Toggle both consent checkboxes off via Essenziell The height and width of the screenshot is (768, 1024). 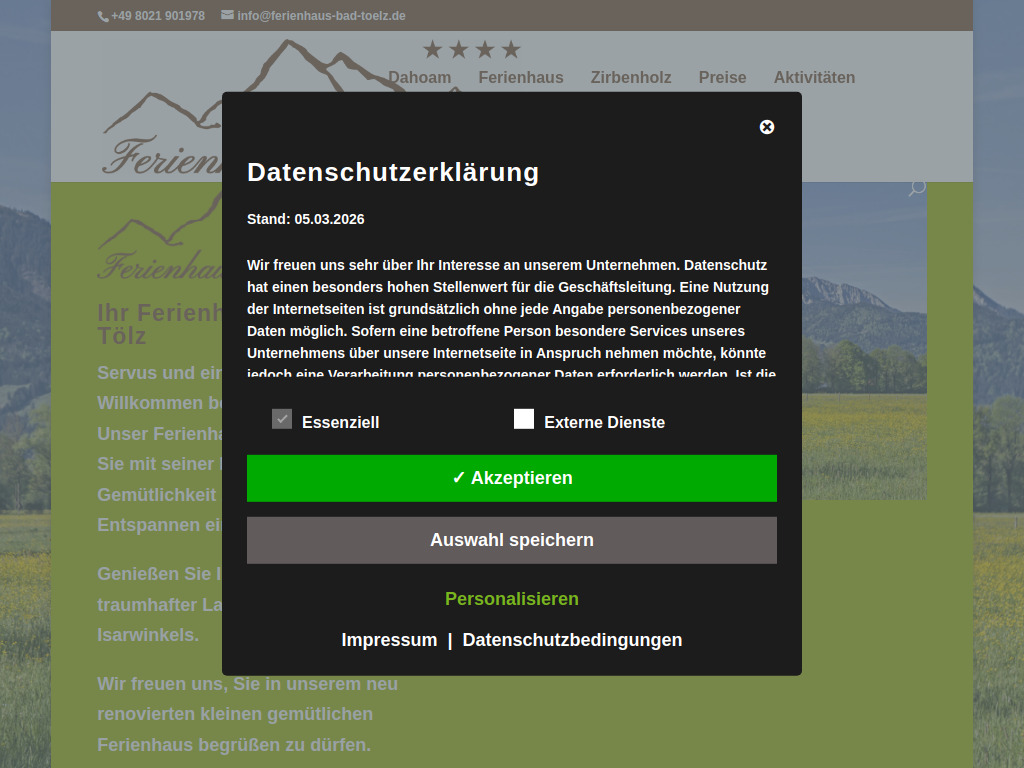point(281,419)
